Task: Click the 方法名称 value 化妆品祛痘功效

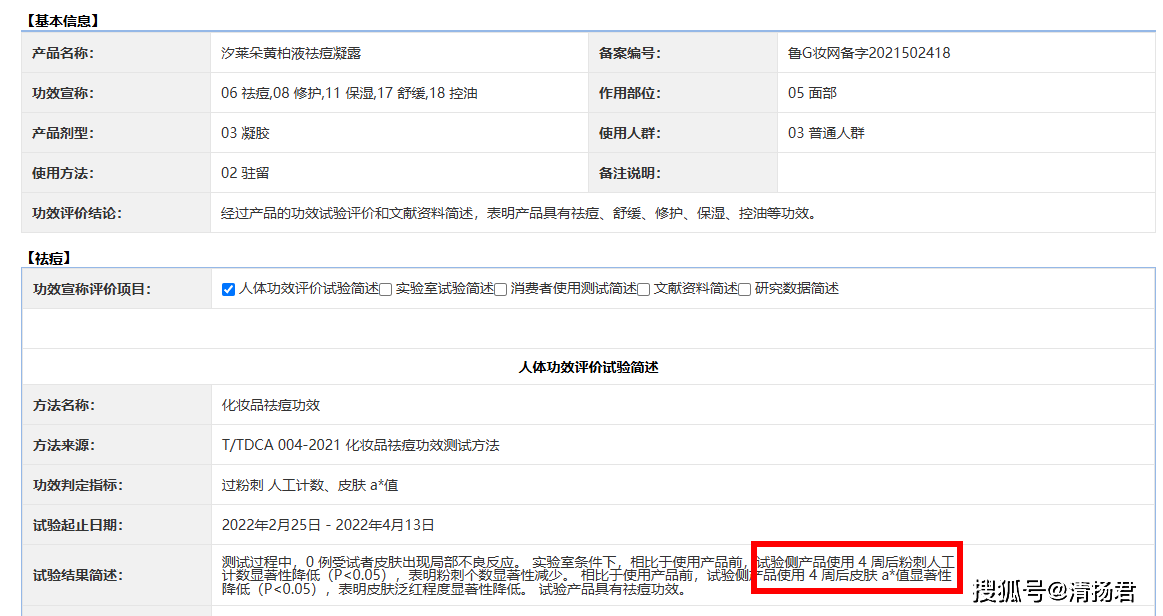Action: coord(270,405)
